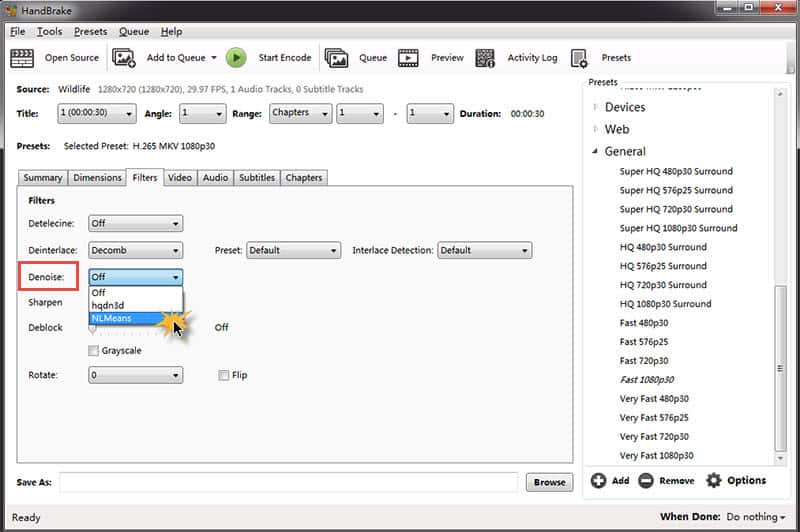This screenshot has width=800, height=532.
Task: Click the green Start Encode play icon
Action: coord(236,58)
